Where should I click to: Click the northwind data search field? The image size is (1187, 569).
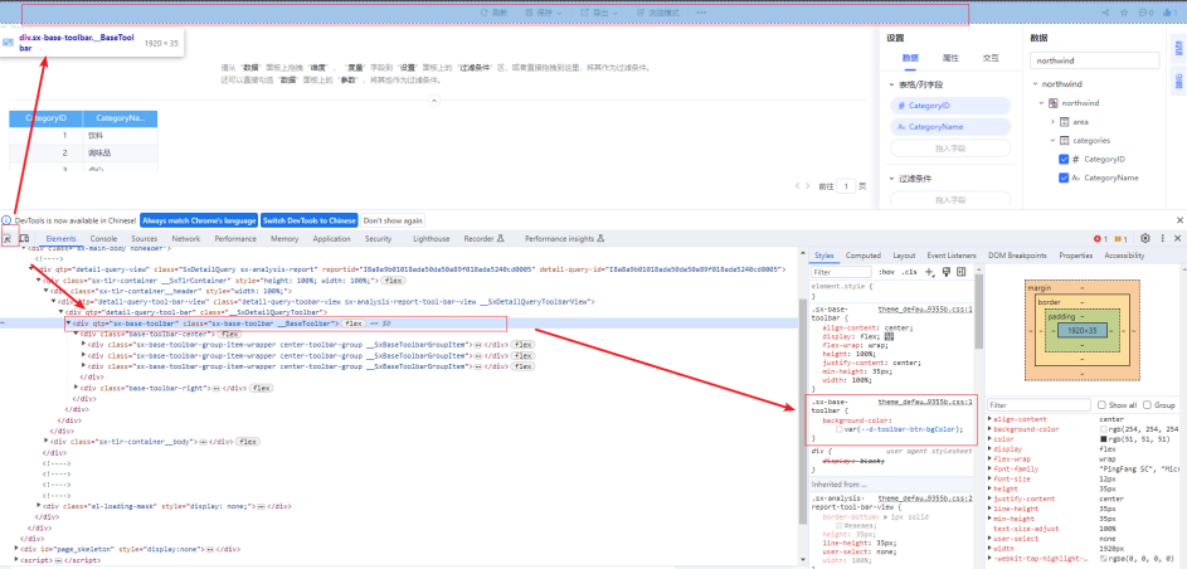coord(1095,60)
